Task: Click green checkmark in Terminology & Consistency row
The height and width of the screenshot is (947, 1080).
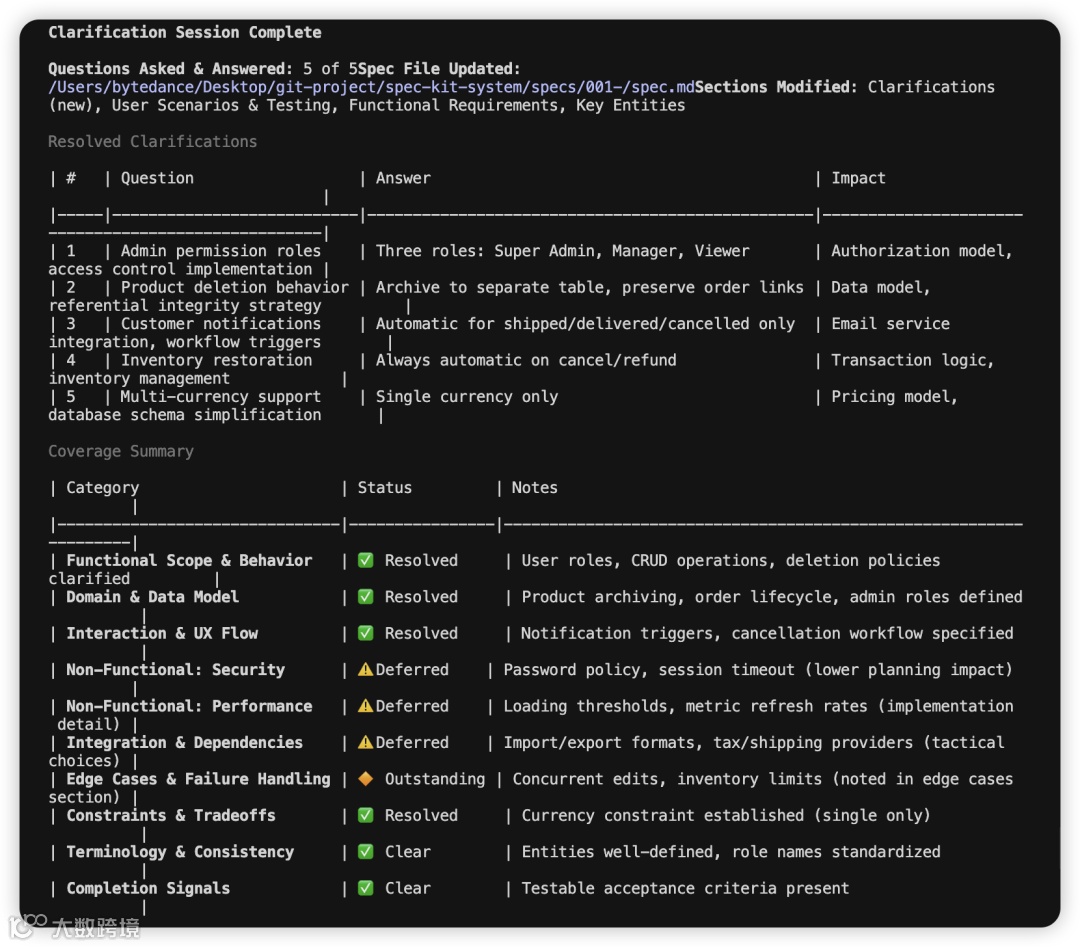Action: coord(366,852)
